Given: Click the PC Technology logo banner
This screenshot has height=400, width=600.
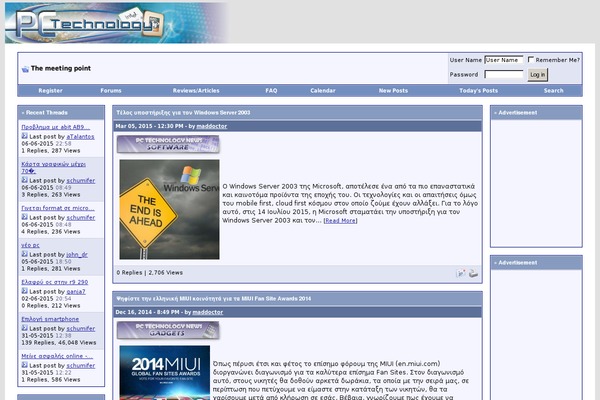Looking at the screenshot, I should [x=117, y=23].
